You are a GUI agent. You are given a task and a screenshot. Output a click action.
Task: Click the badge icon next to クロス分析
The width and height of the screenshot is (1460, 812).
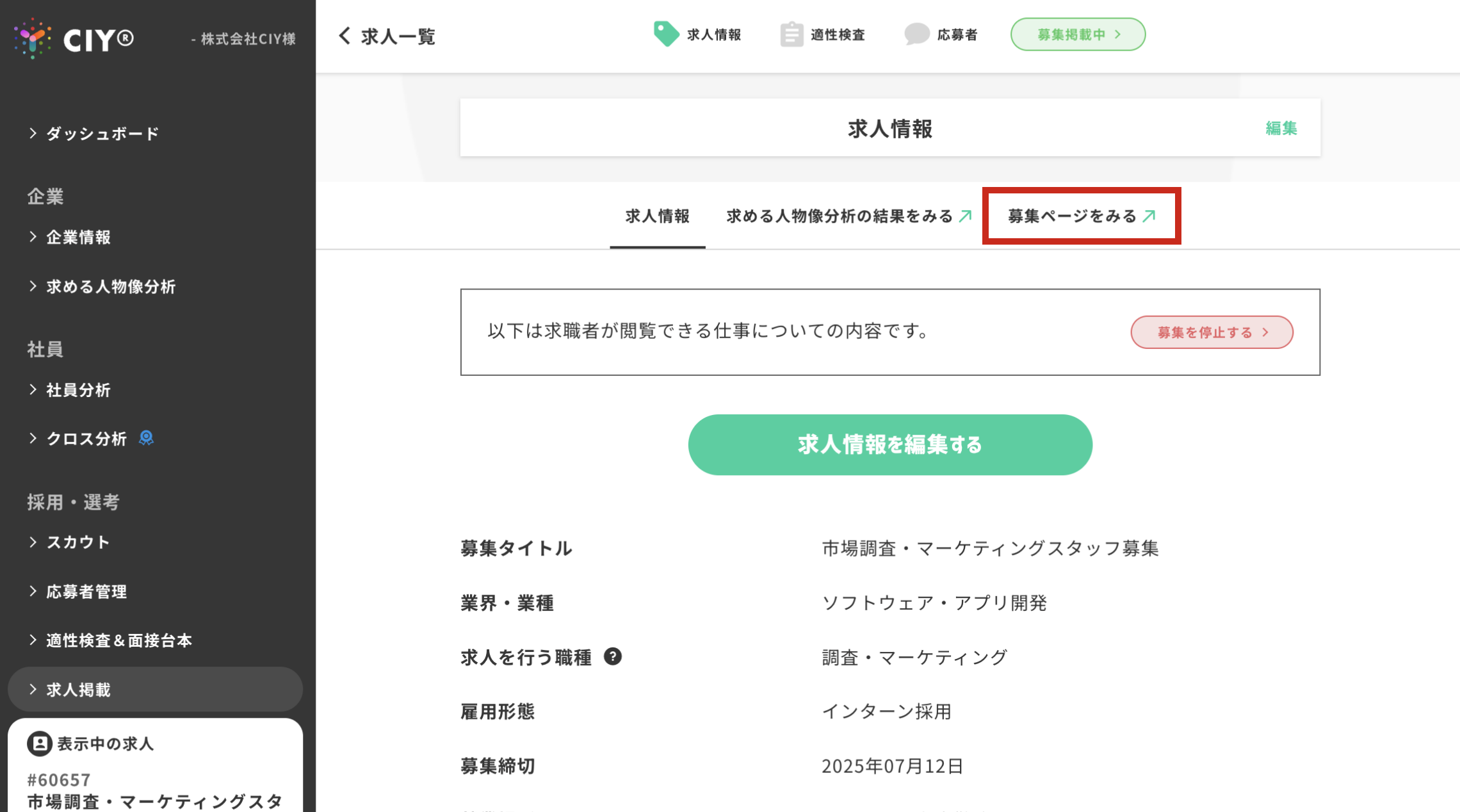tap(146, 438)
